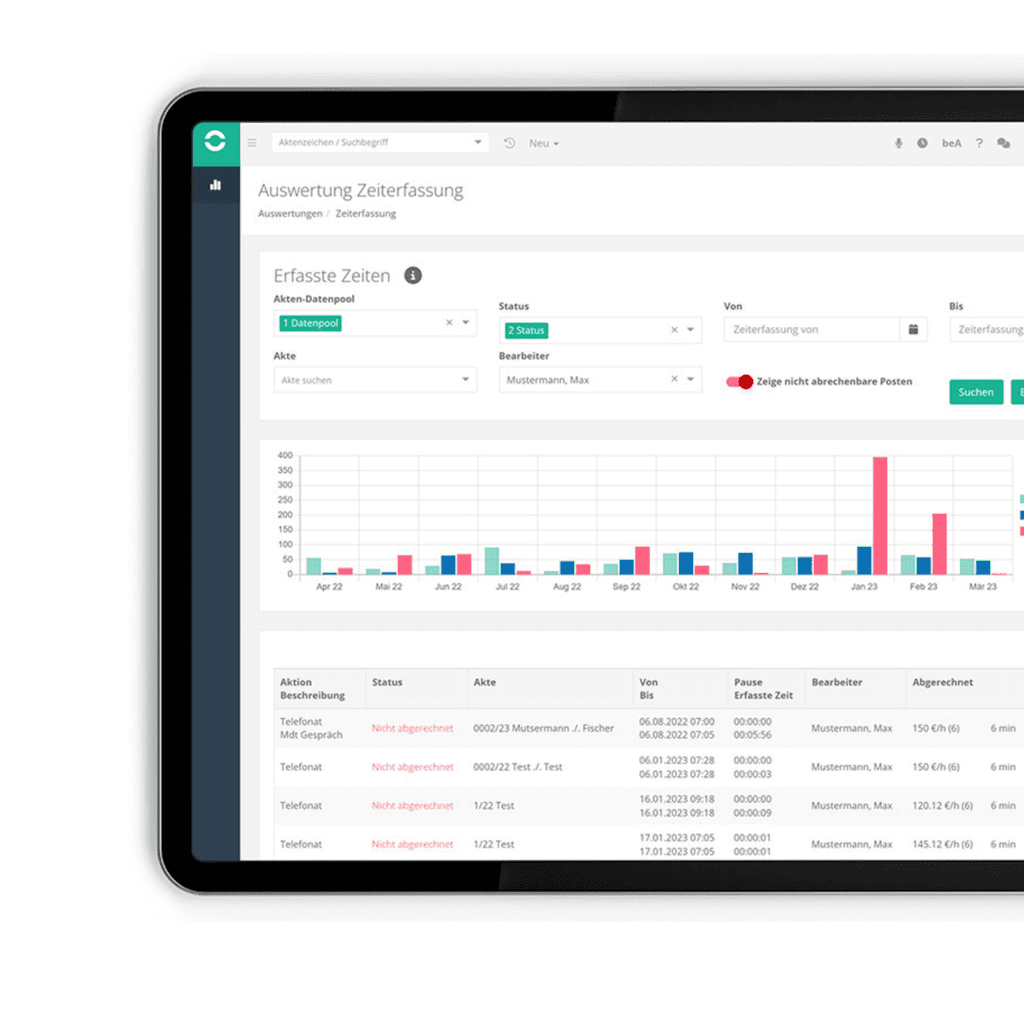Select the 2 Status tag

[526, 330]
